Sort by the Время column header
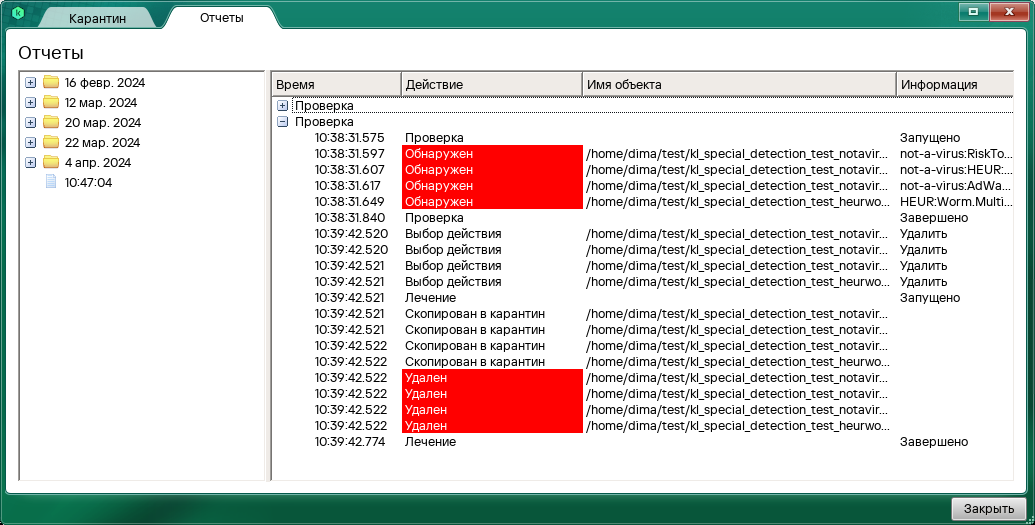 pyautogui.click(x=336, y=85)
